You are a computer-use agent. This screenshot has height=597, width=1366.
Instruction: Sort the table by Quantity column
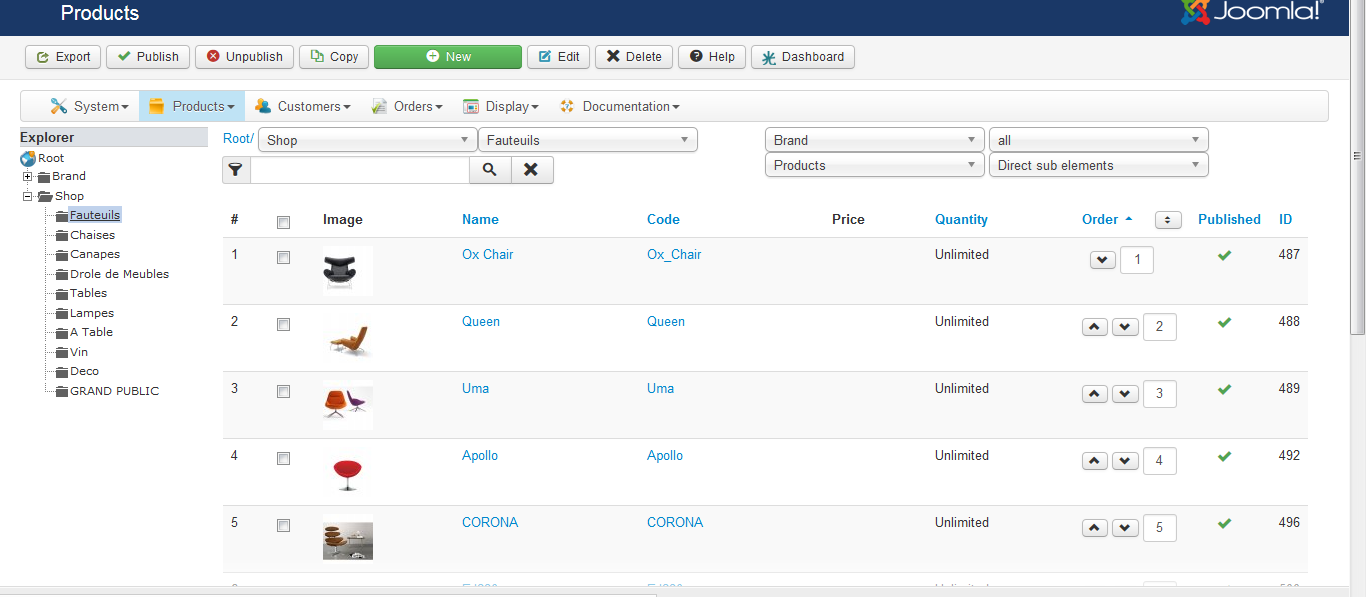pos(961,219)
